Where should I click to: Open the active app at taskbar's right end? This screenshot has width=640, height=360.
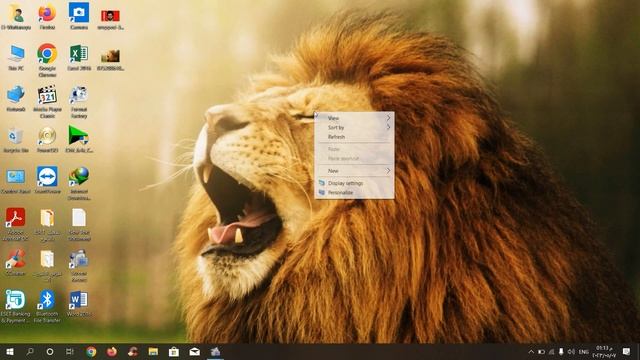click(215, 352)
